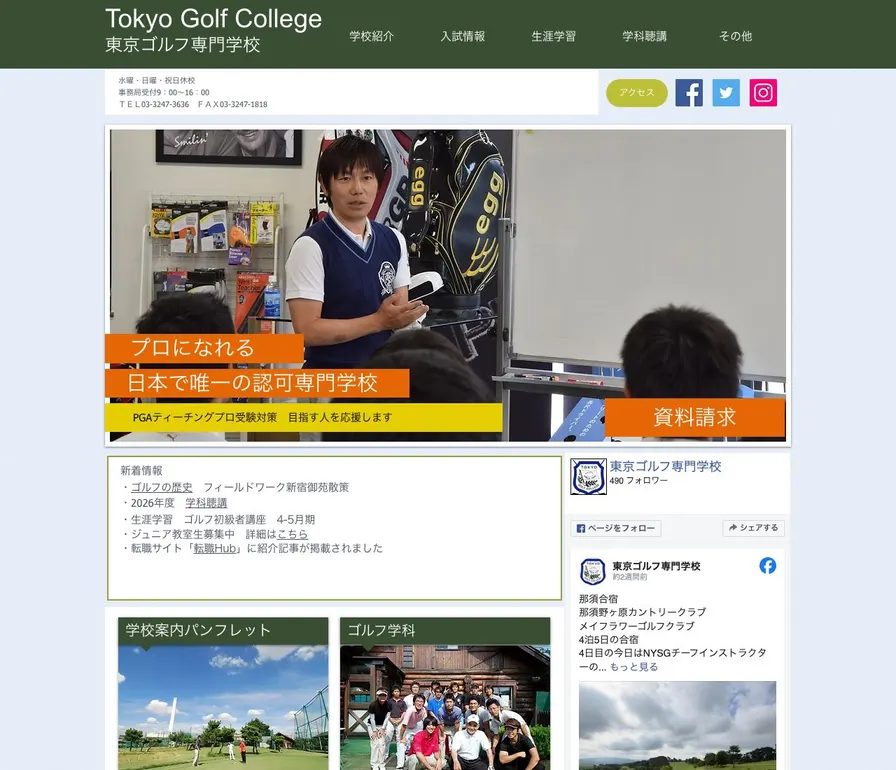Open the 学科聴講 link in news list
The width and height of the screenshot is (896, 770).
tap(206, 503)
